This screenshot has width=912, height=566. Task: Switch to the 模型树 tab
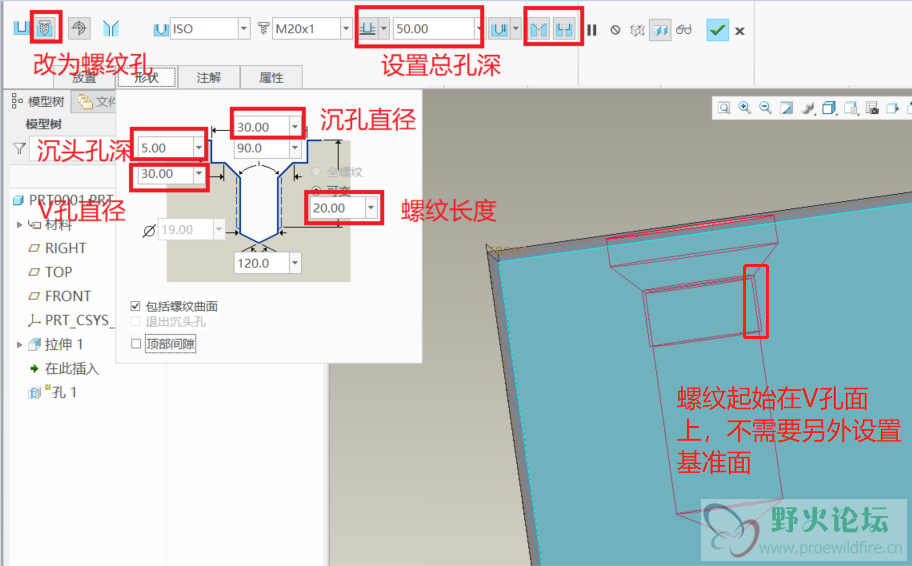point(38,102)
